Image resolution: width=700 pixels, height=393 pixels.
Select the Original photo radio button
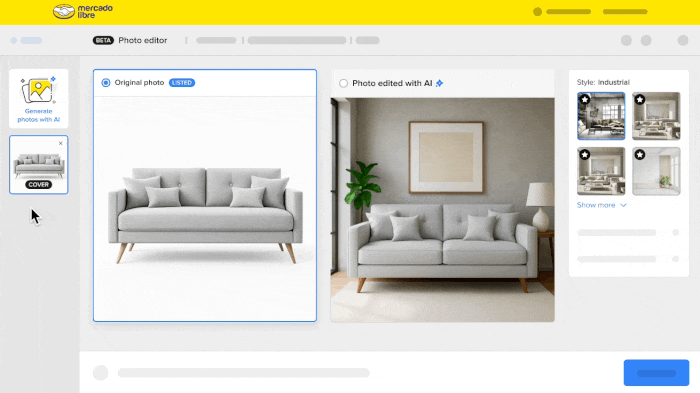106,83
